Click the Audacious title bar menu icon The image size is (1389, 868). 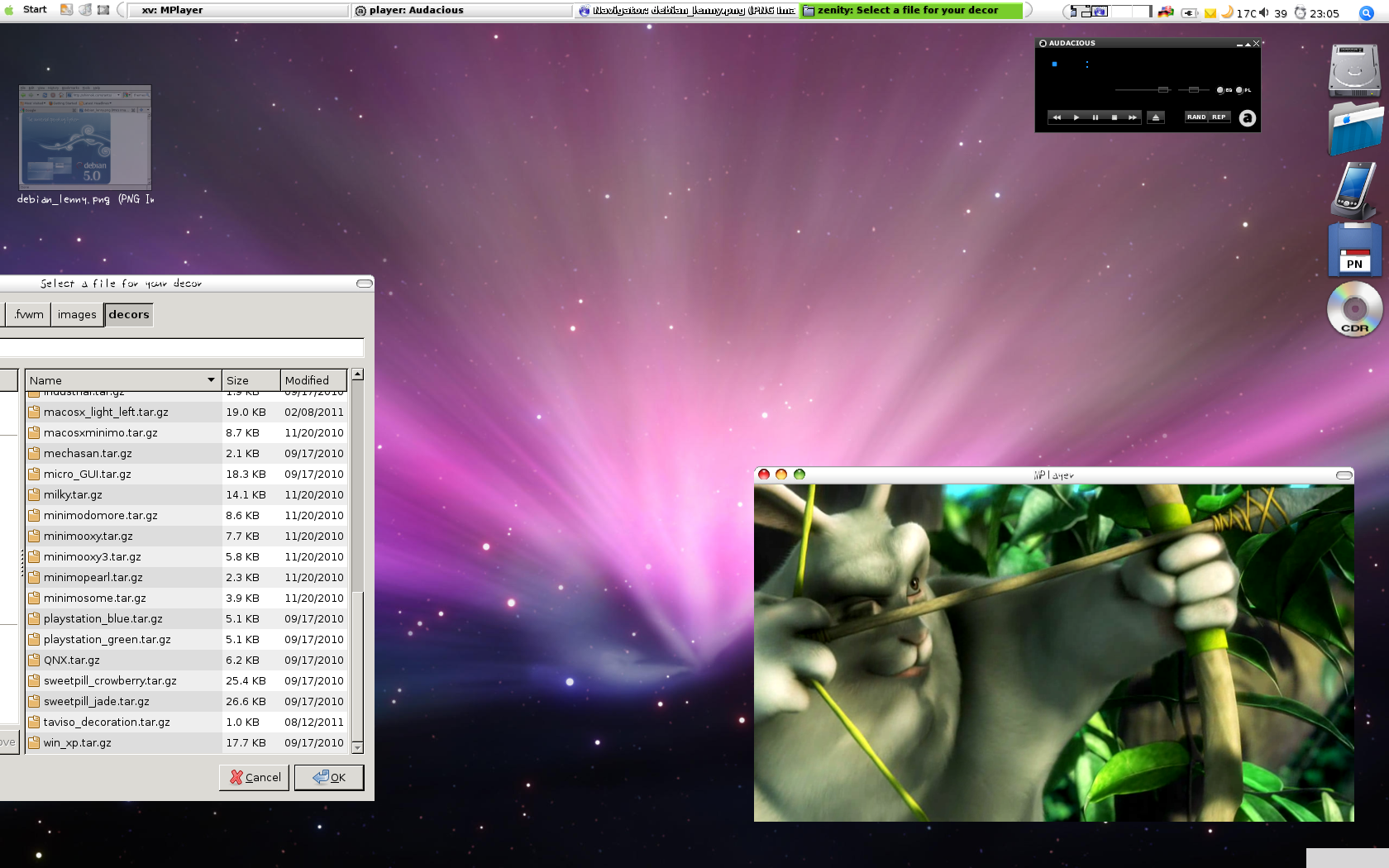pyautogui.click(x=1043, y=43)
